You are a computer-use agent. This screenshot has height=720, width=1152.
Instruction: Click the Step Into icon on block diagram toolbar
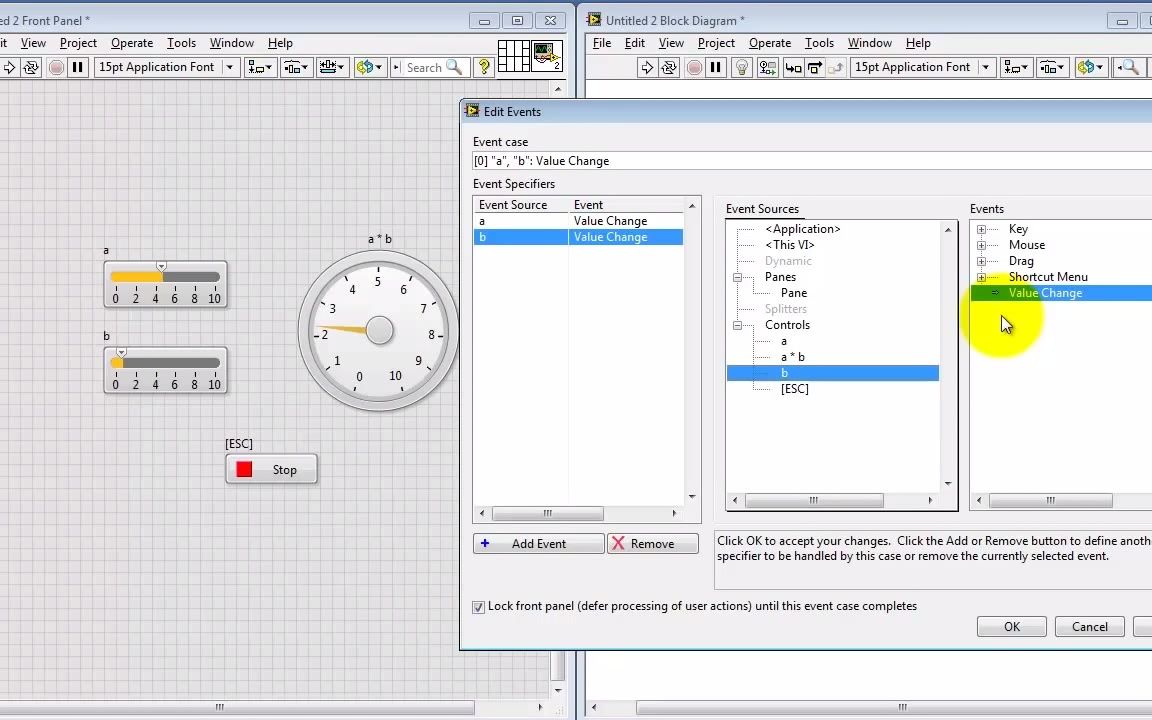click(x=794, y=67)
